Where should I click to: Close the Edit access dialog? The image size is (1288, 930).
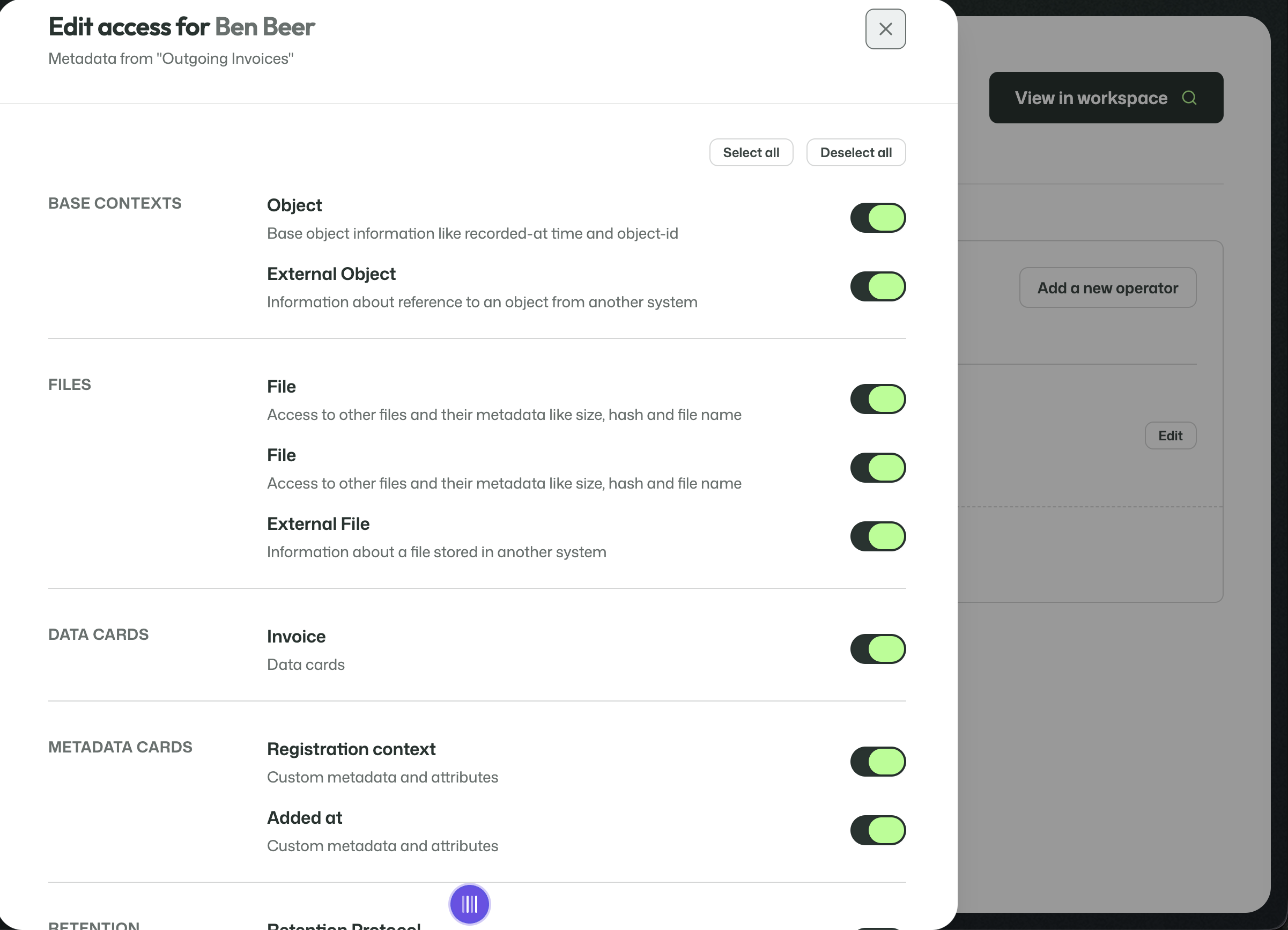[885, 29]
